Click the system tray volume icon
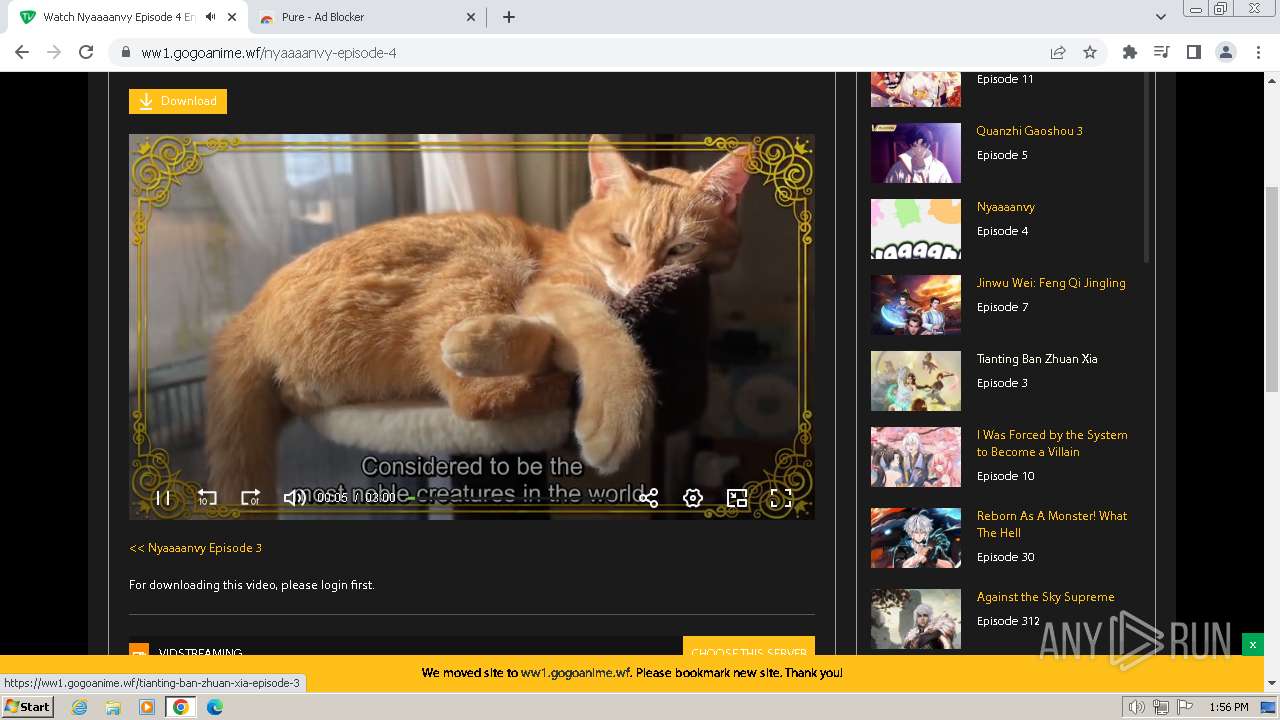The height and width of the screenshot is (720, 1280). click(1137, 707)
